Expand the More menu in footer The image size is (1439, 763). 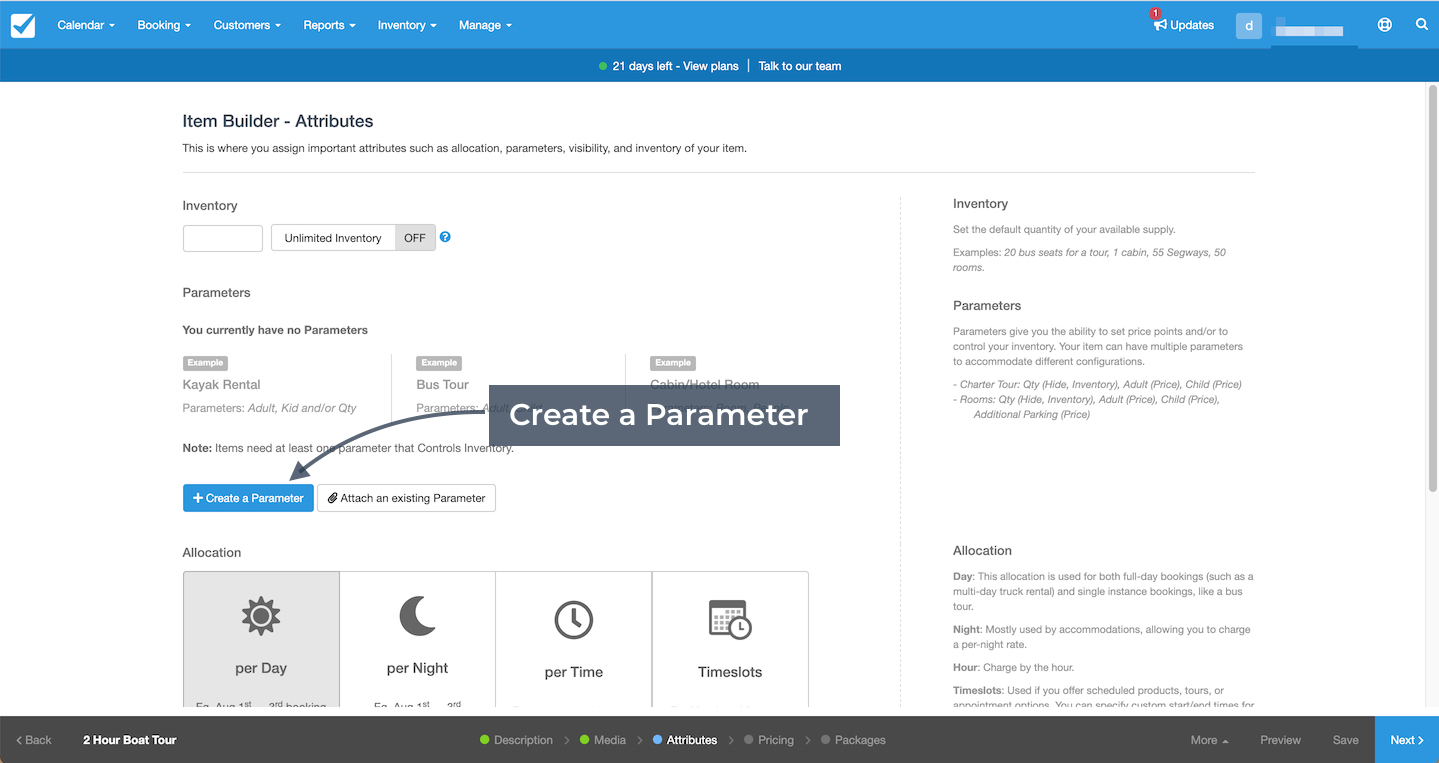tap(1209, 740)
